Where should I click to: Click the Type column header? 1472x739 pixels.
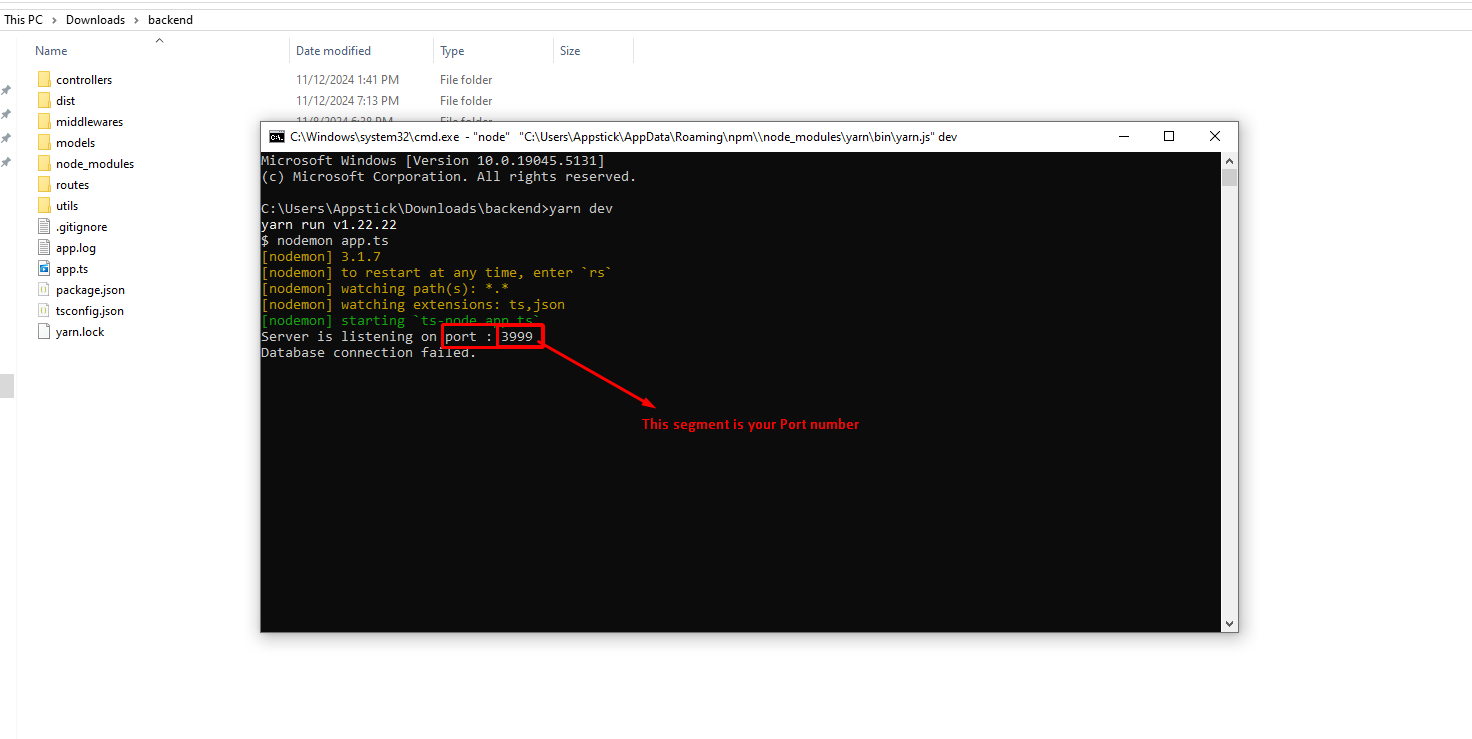(452, 51)
